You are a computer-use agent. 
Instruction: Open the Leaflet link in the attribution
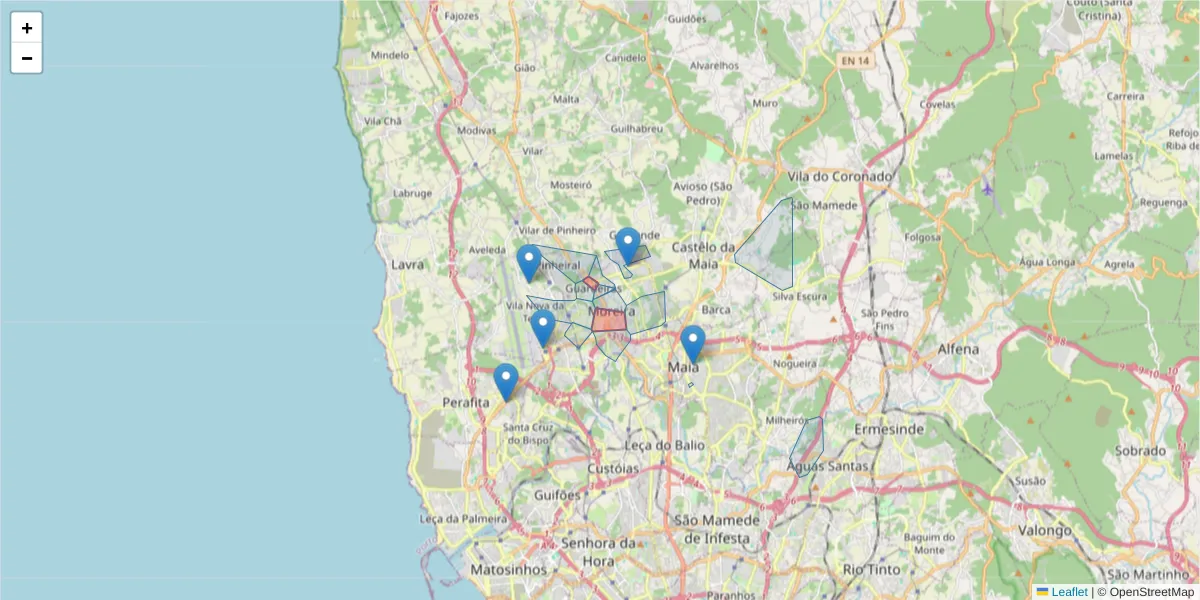[1067, 592]
